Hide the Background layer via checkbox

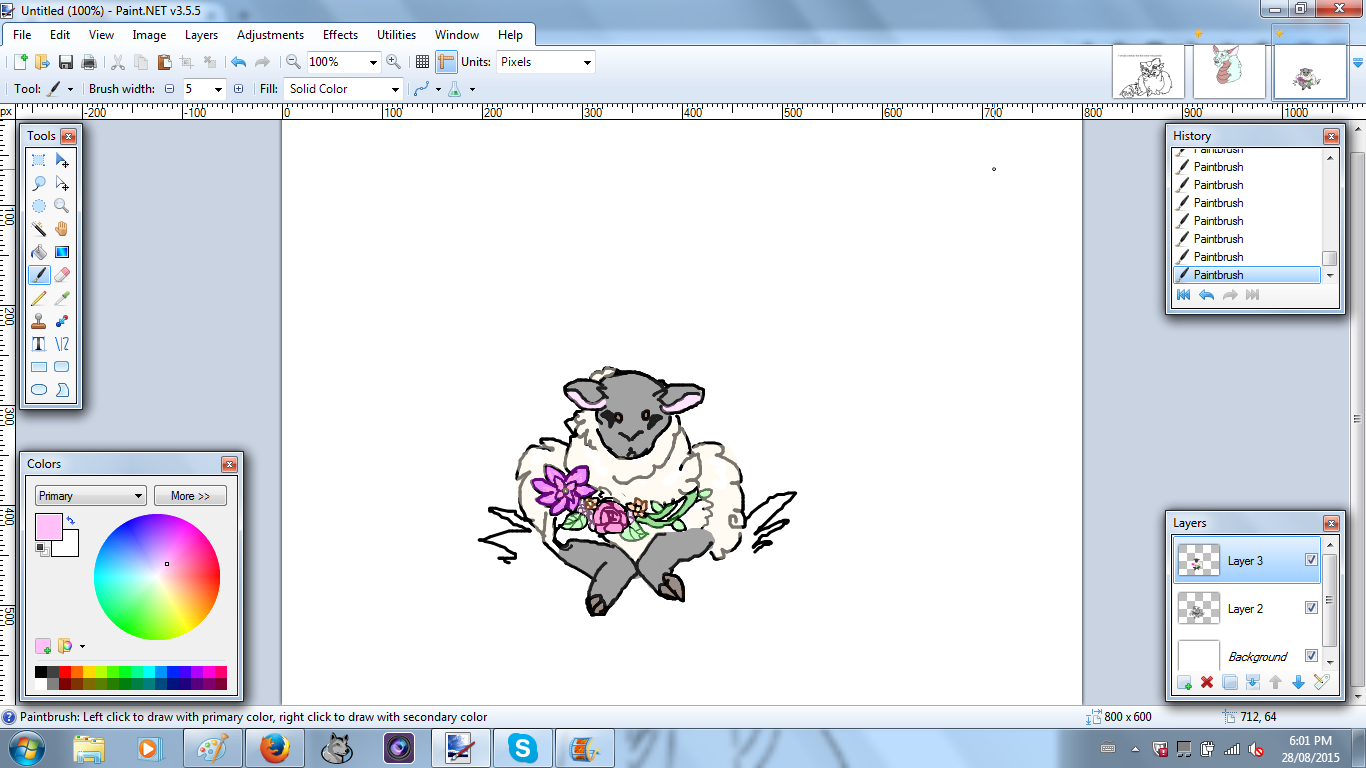[1311, 656]
